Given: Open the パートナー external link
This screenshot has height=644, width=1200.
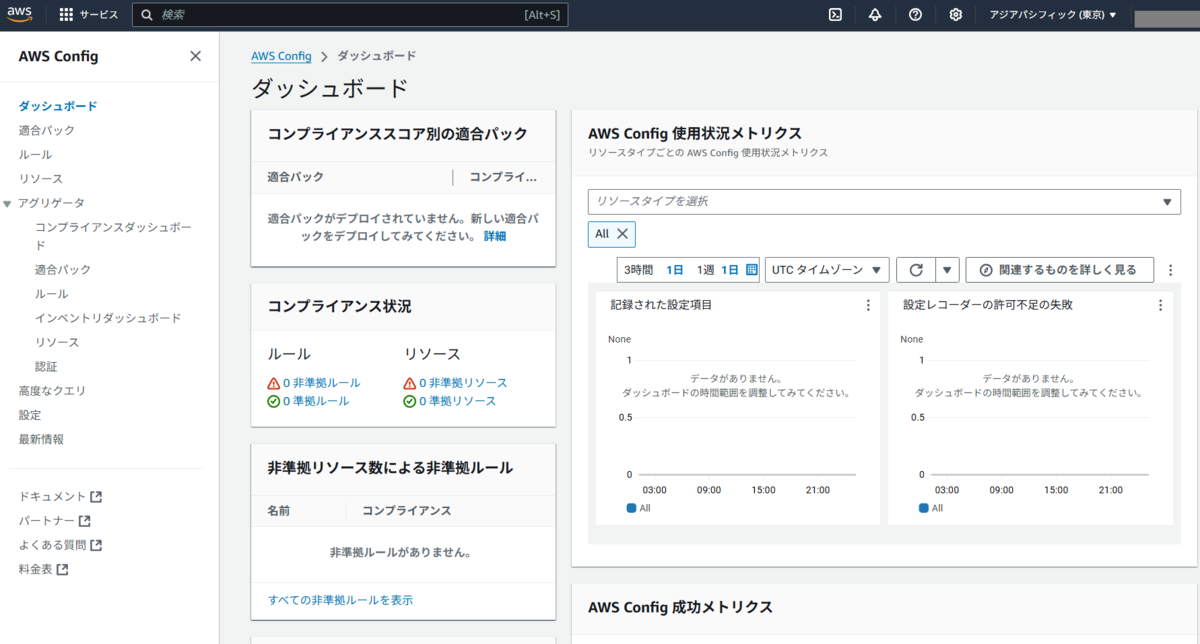Looking at the screenshot, I should coord(54,521).
